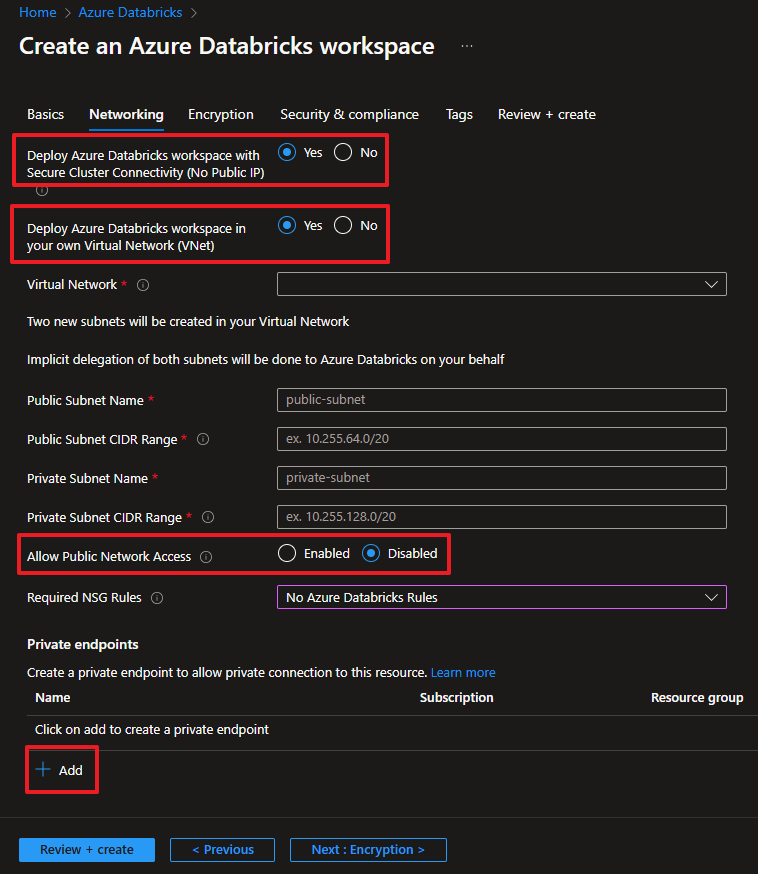
Task: Click Next : Encryption button
Action: coord(368,849)
